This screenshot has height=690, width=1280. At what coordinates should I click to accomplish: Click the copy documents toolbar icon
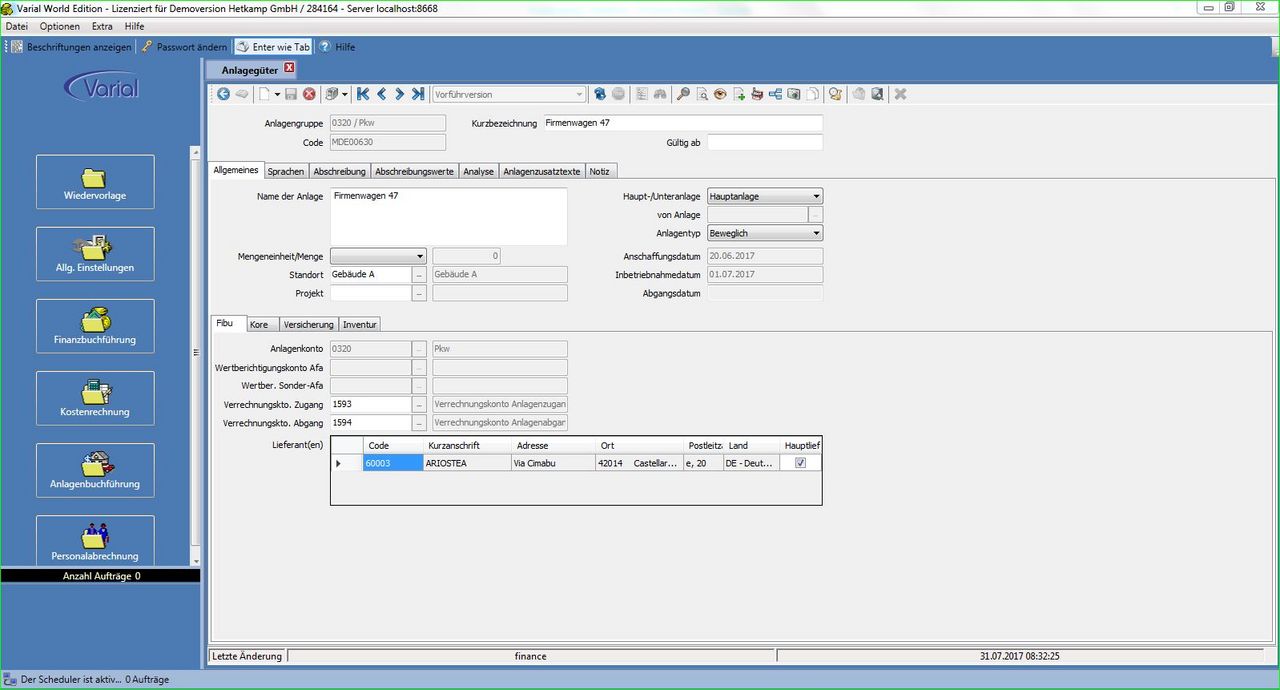tap(813, 94)
